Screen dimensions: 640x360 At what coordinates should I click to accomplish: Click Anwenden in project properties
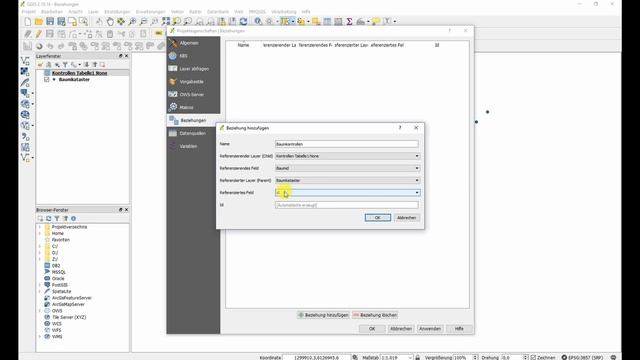click(x=430, y=329)
